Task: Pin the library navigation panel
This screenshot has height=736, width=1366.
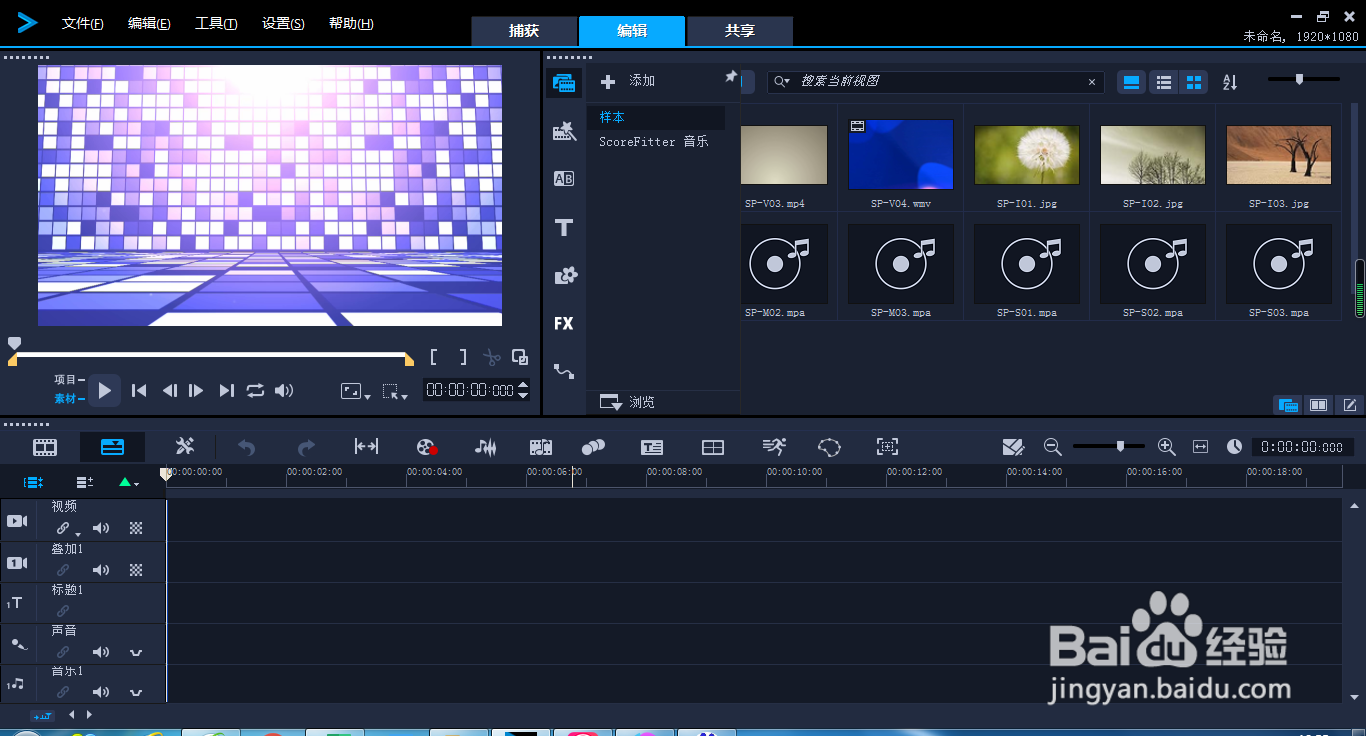Action: [730, 77]
